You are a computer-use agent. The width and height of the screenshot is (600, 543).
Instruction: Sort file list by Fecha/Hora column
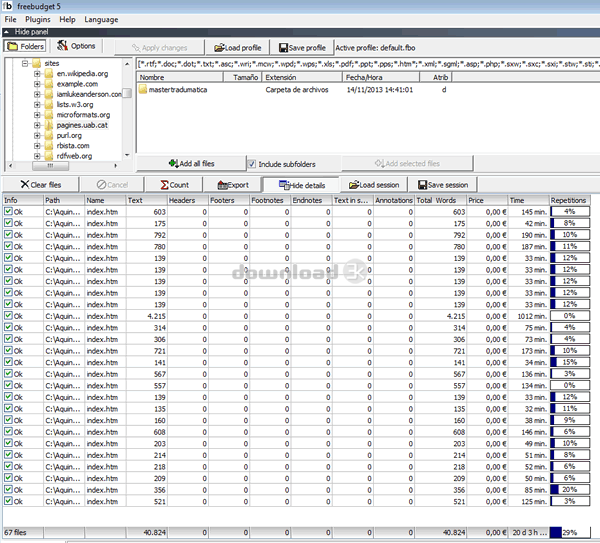click(x=381, y=77)
